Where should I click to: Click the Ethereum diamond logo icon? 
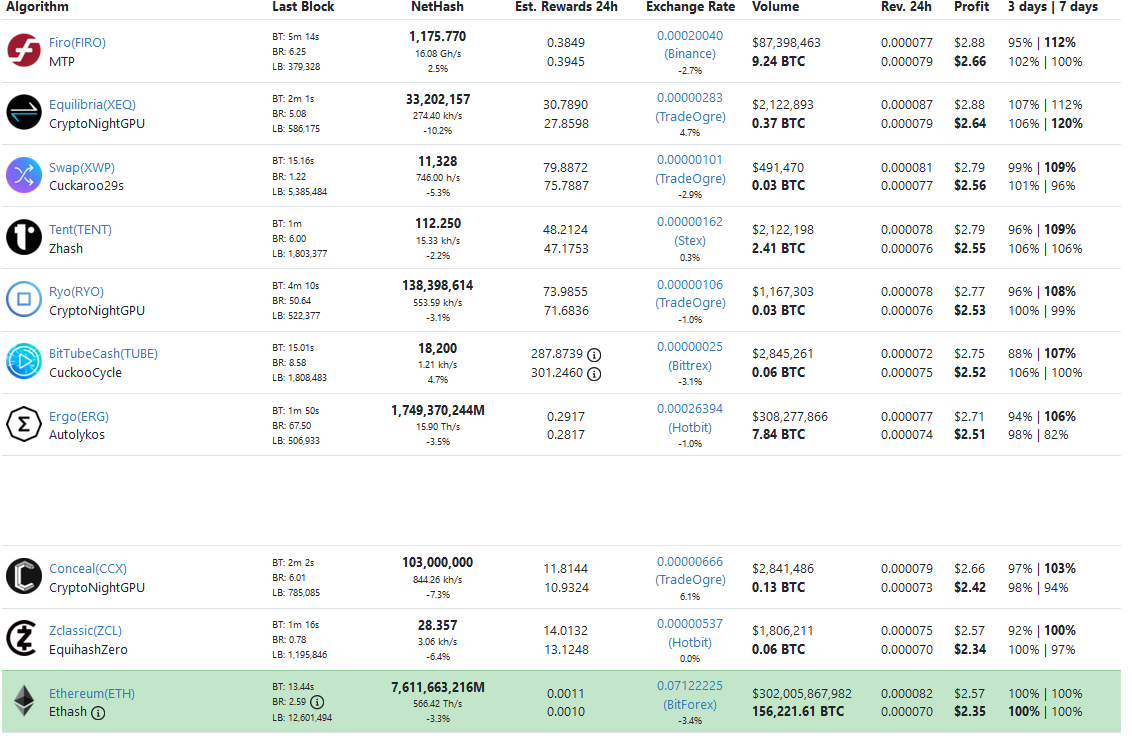pyautogui.click(x=24, y=701)
